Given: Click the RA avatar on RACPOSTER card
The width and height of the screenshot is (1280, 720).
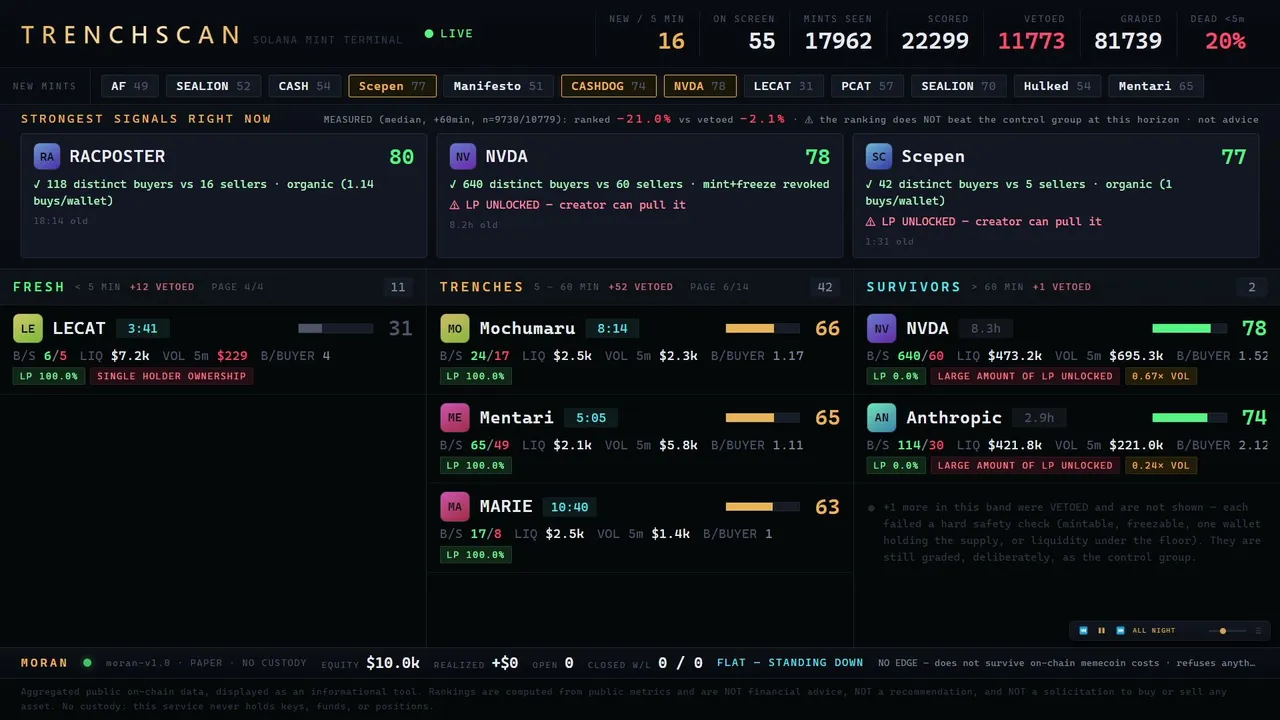Looking at the screenshot, I should pyautogui.click(x=47, y=157).
